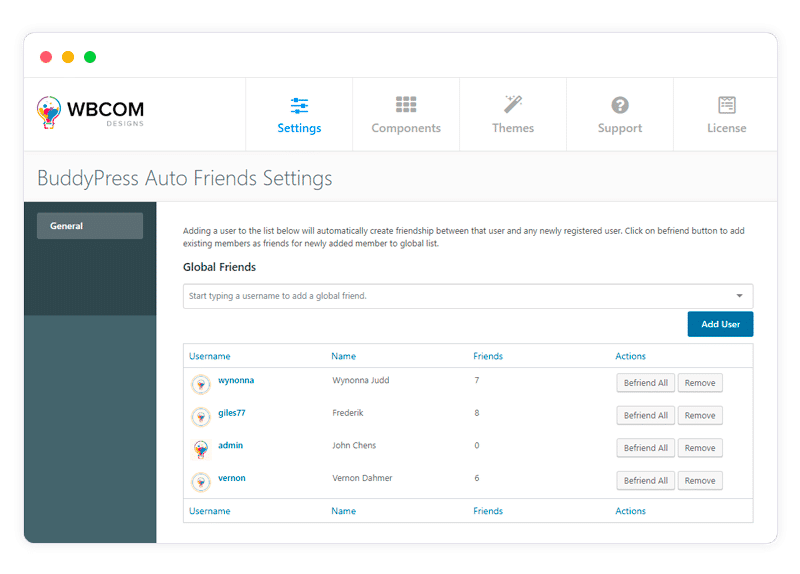This screenshot has height=574, width=800.
Task: Click the Add User button
Action: pyautogui.click(x=720, y=324)
